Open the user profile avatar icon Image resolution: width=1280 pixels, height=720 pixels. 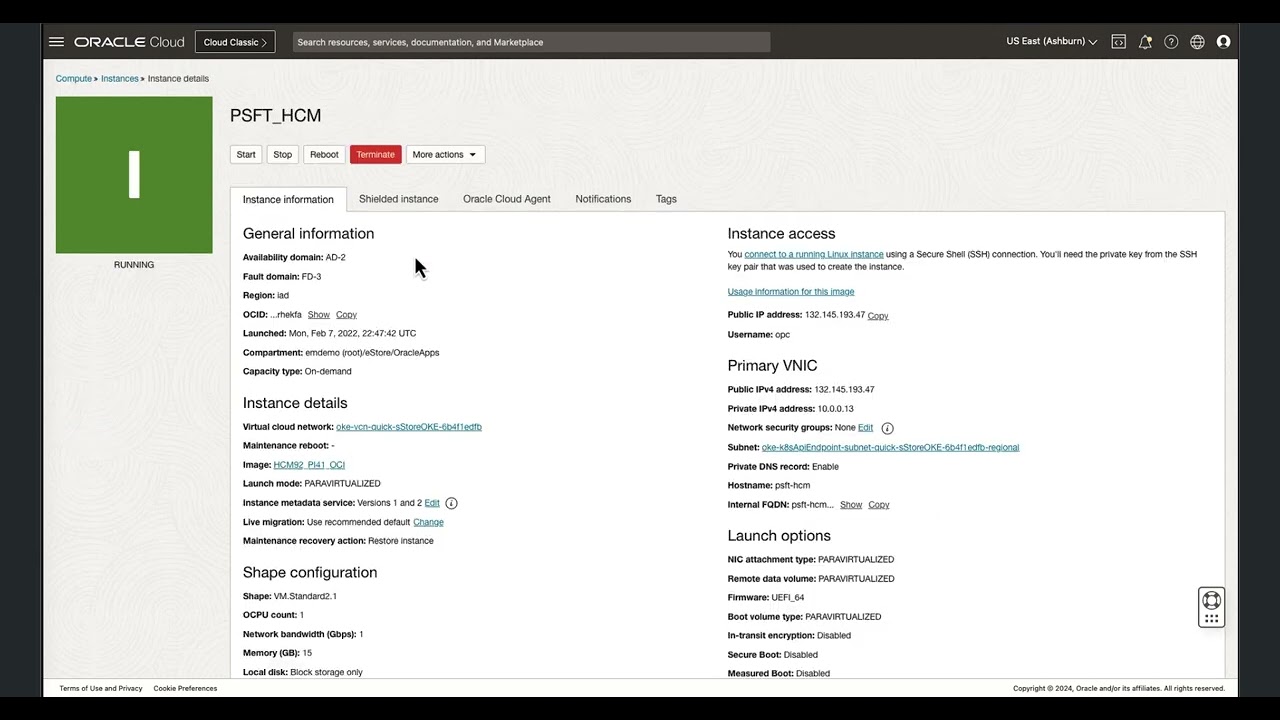pyautogui.click(x=1223, y=42)
